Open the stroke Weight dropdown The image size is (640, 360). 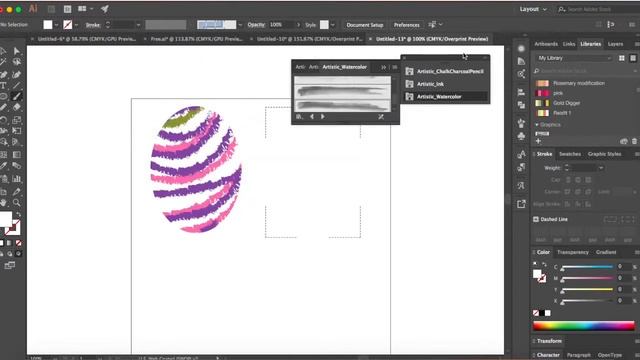601,168
